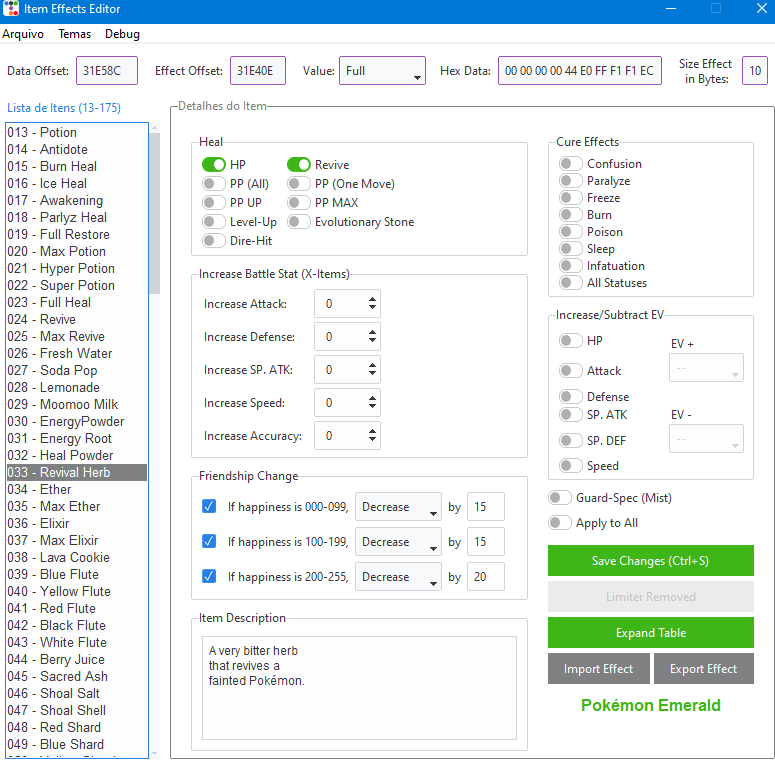Screen dimensions: 775x769
Task: Click the Item Description text box
Action: pos(359,687)
